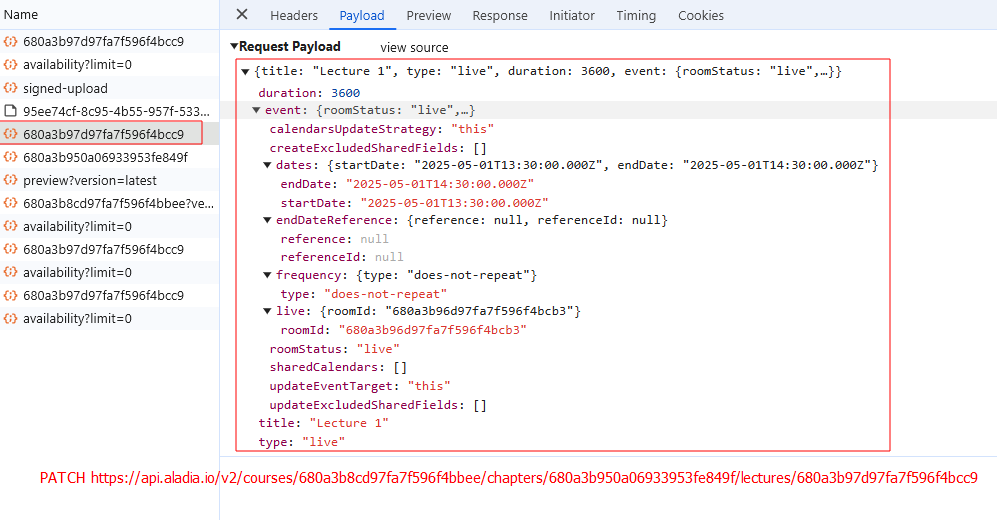This screenshot has height=520, width=997.
Task: Click the updateExcludedSharedFields: [] line
Action: tap(378, 405)
